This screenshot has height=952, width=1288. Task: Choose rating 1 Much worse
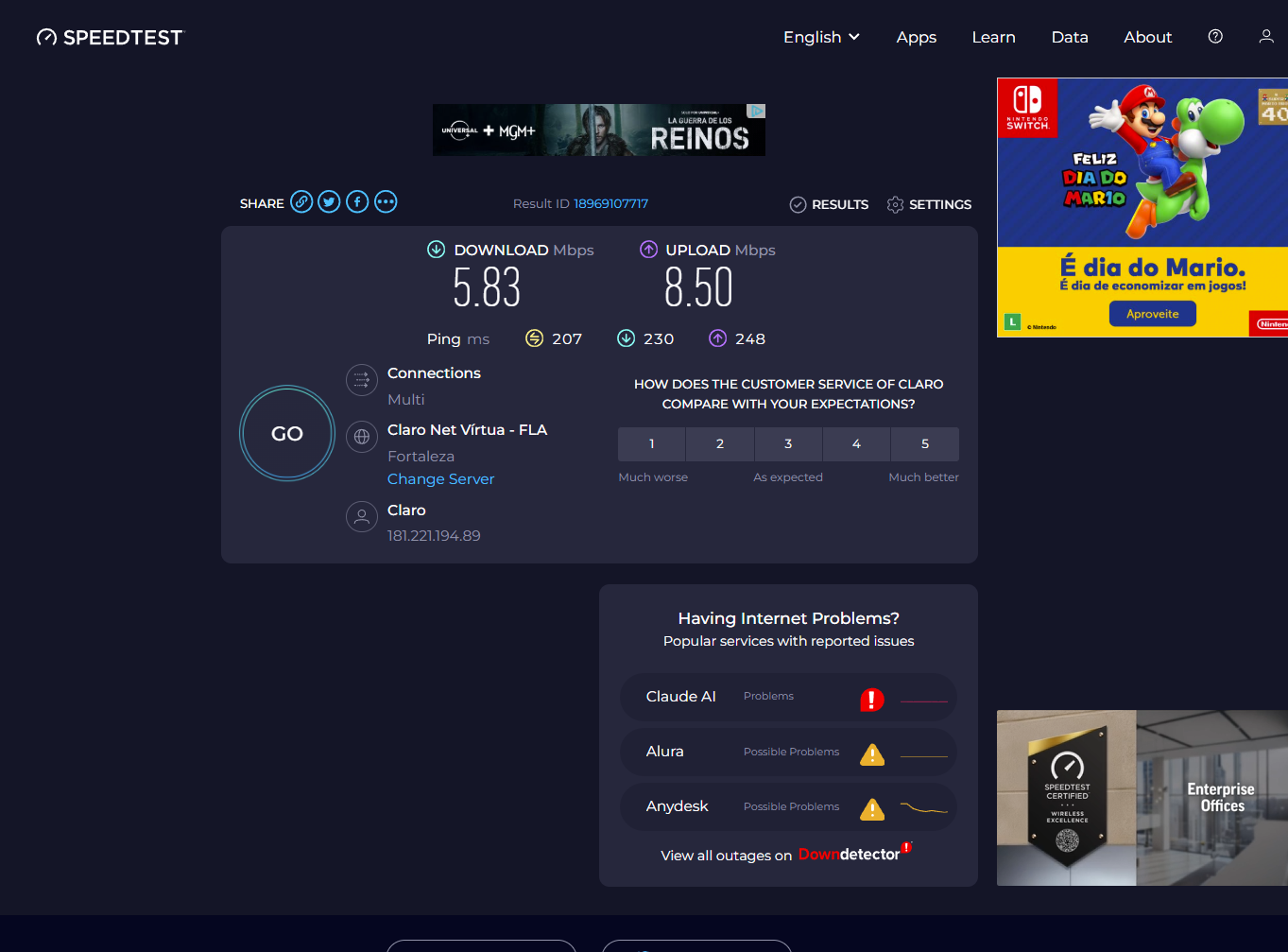pyautogui.click(x=651, y=443)
